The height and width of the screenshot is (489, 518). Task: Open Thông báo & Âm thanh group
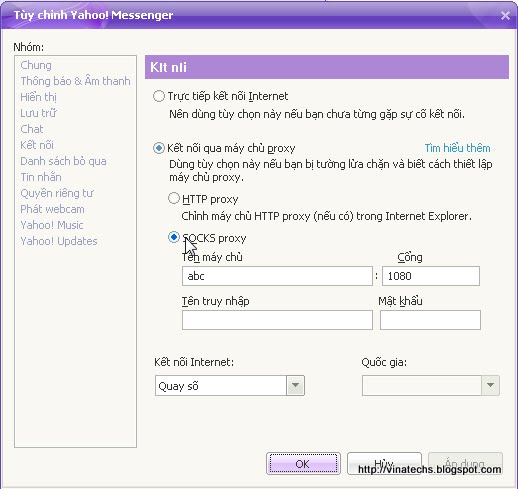coord(75,81)
